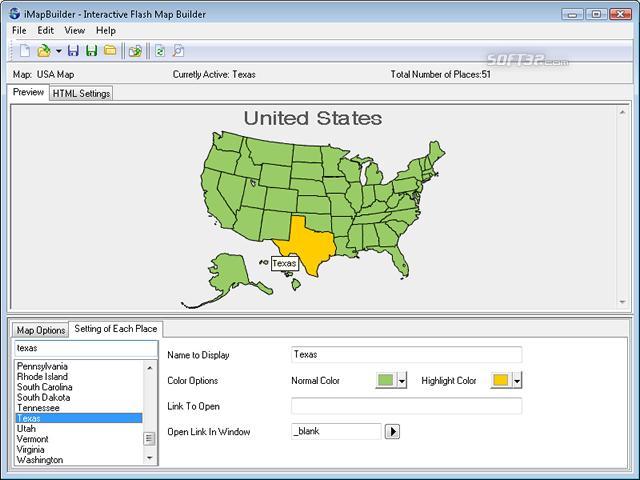Click the magnifier preview icon in toolbar
Image resolution: width=640 pixels, height=480 pixels.
click(178, 51)
